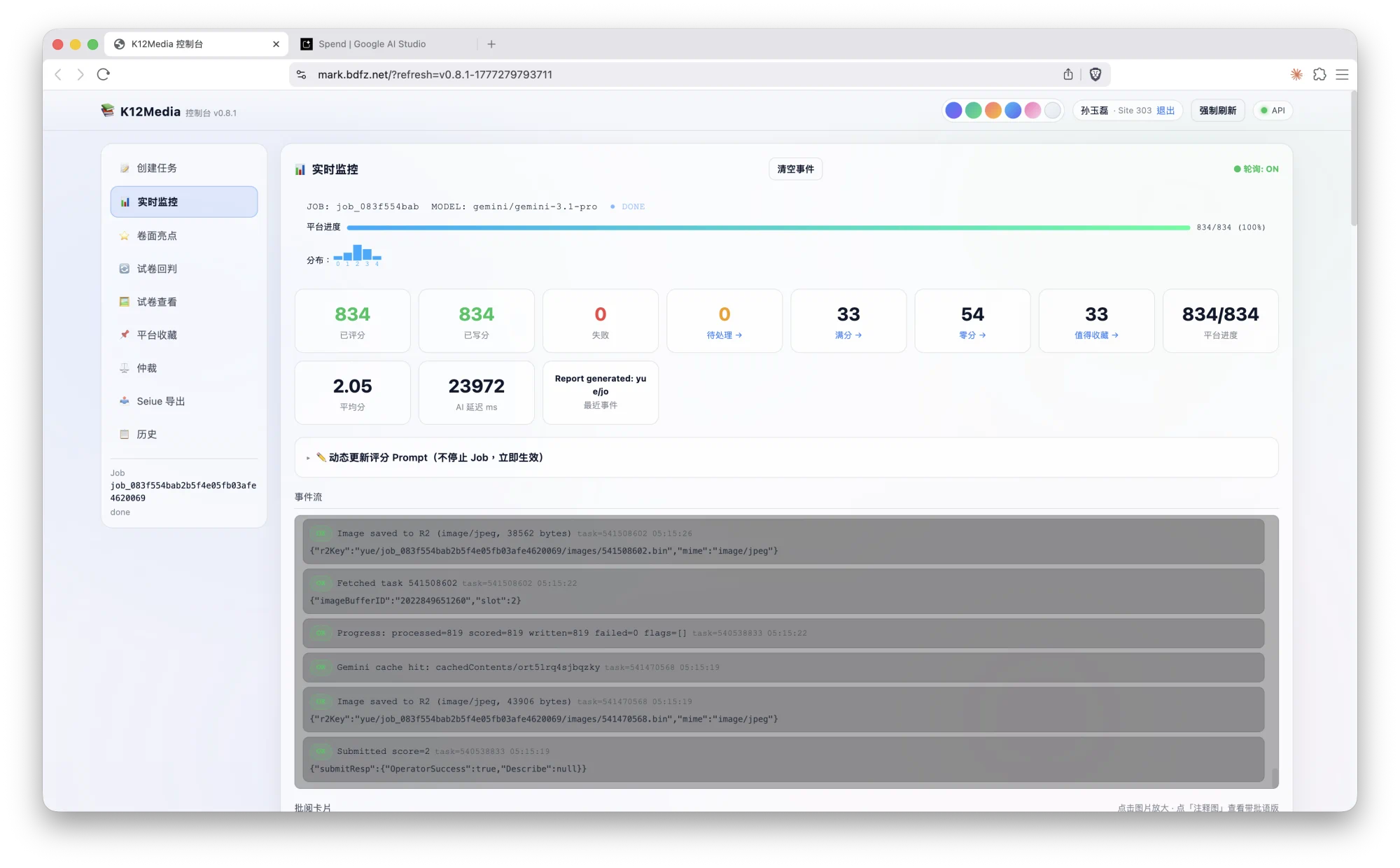Image resolution: width=1400 pixels, height=868 pixels.
Task: Click the orange starburst extension icon
Action: click(x=1296, y=74)
